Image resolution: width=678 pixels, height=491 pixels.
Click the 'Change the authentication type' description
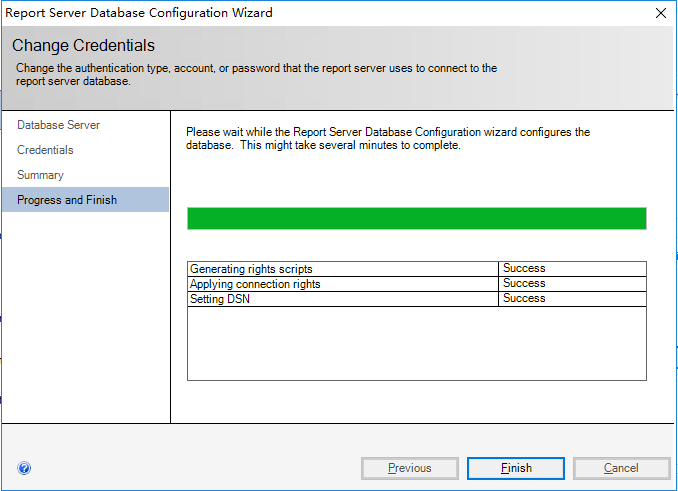pos(256,74)
